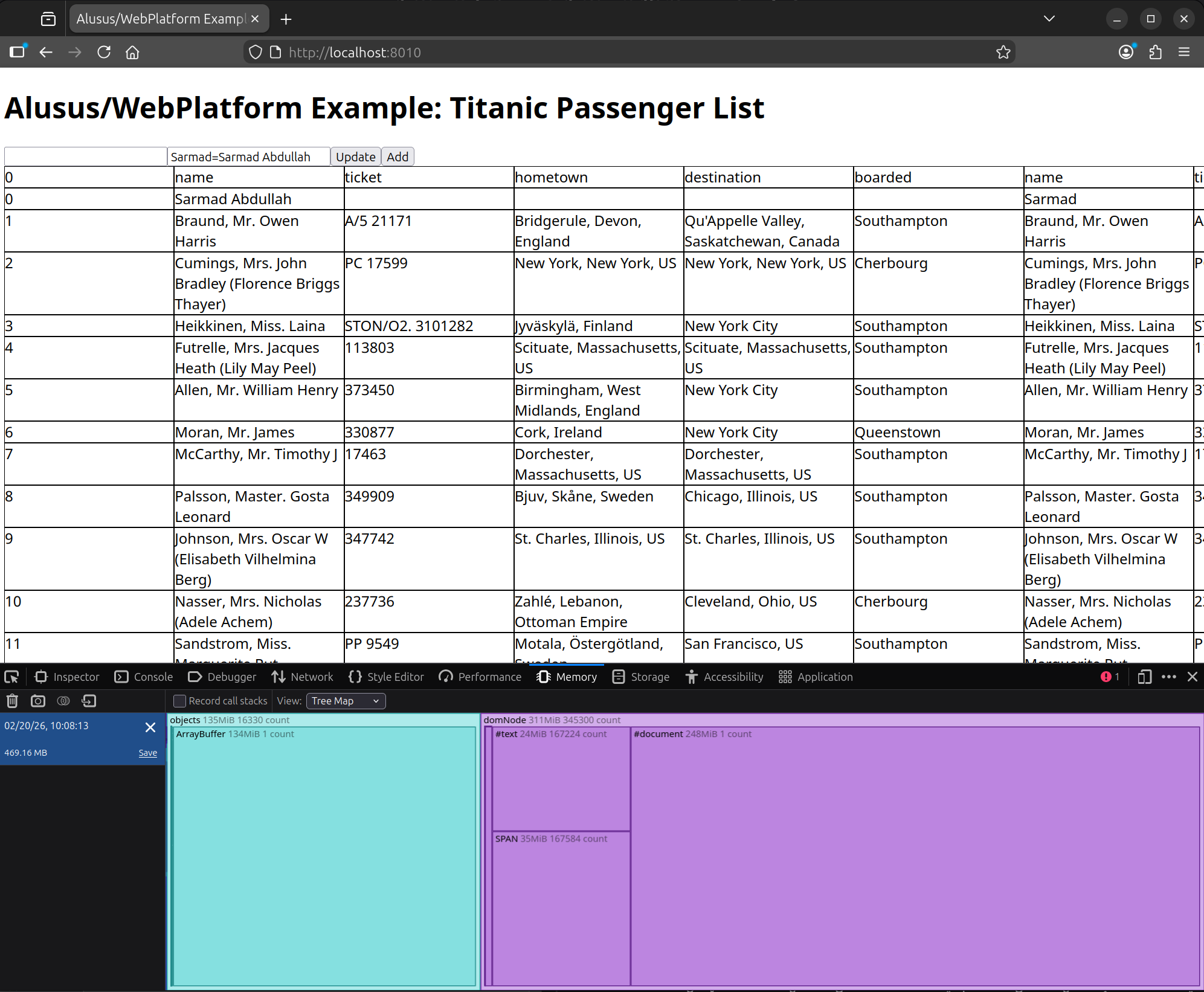The width and height of the screenshot is (1204, 992).
Task: Open devtools more options ellipsis menu
Action: pos(1169,677)
